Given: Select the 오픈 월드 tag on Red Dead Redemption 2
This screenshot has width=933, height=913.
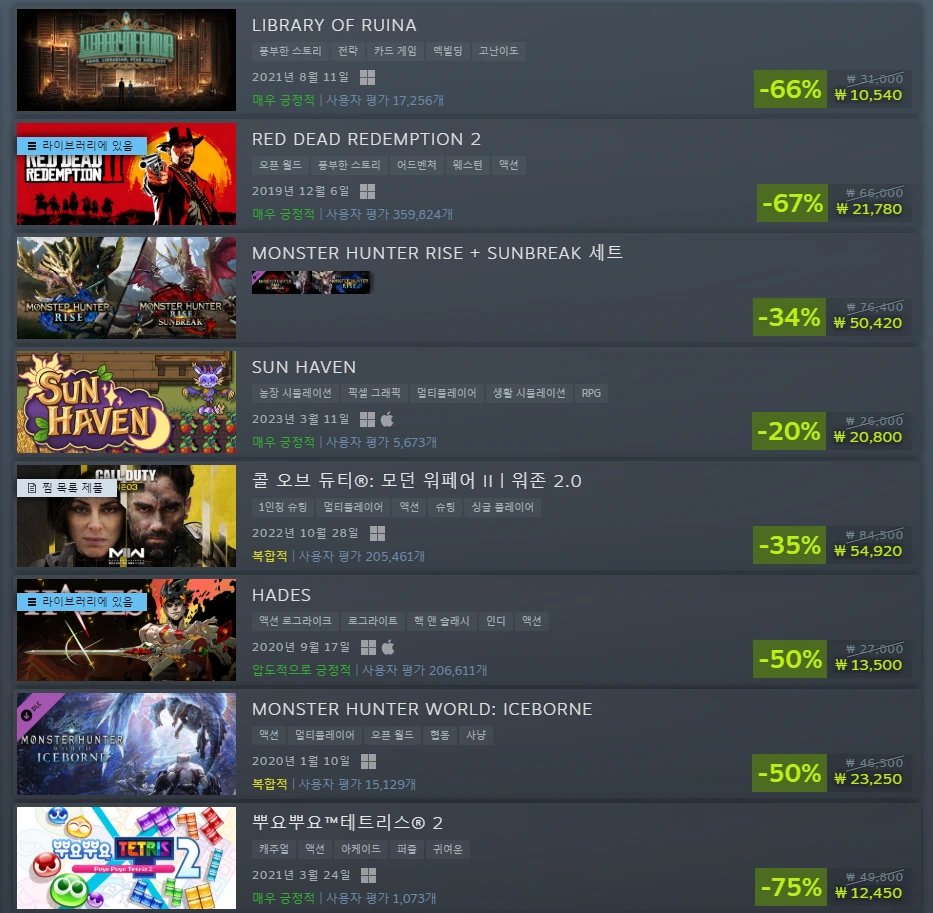Looking at the screenshot, I should (x=280, y=165).
